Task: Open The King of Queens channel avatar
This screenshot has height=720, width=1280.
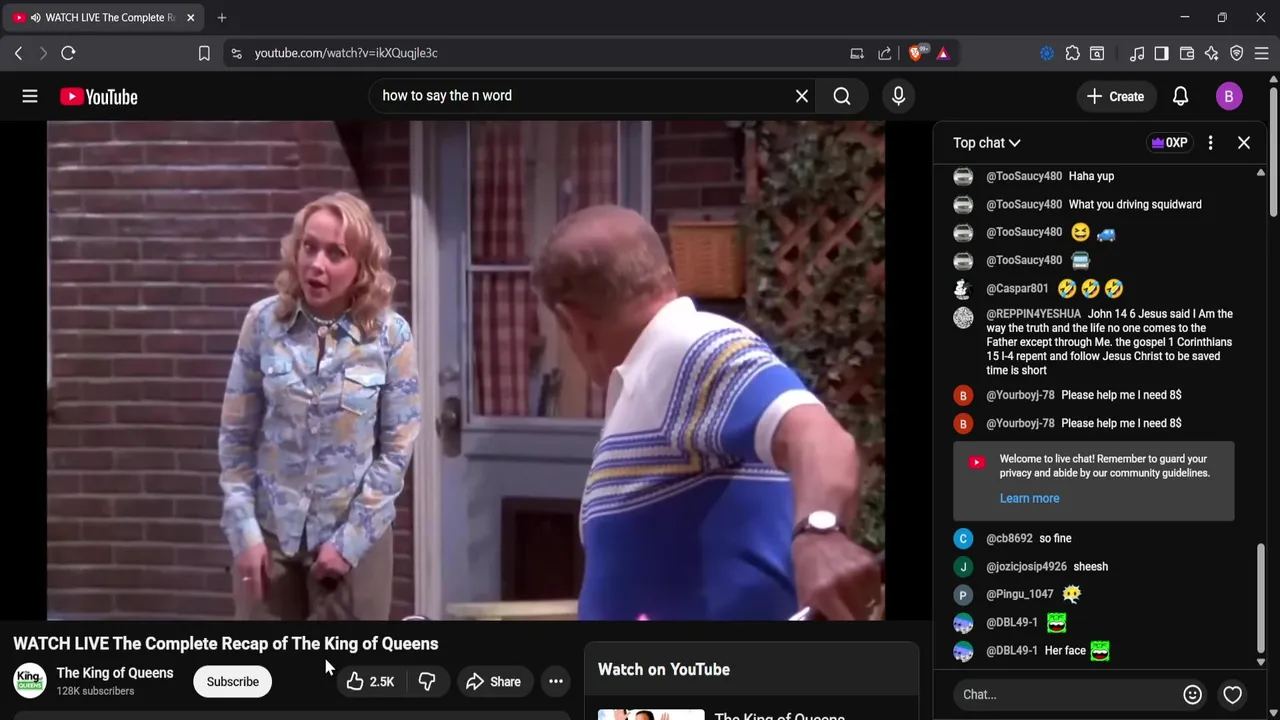Action: point(30,681)
